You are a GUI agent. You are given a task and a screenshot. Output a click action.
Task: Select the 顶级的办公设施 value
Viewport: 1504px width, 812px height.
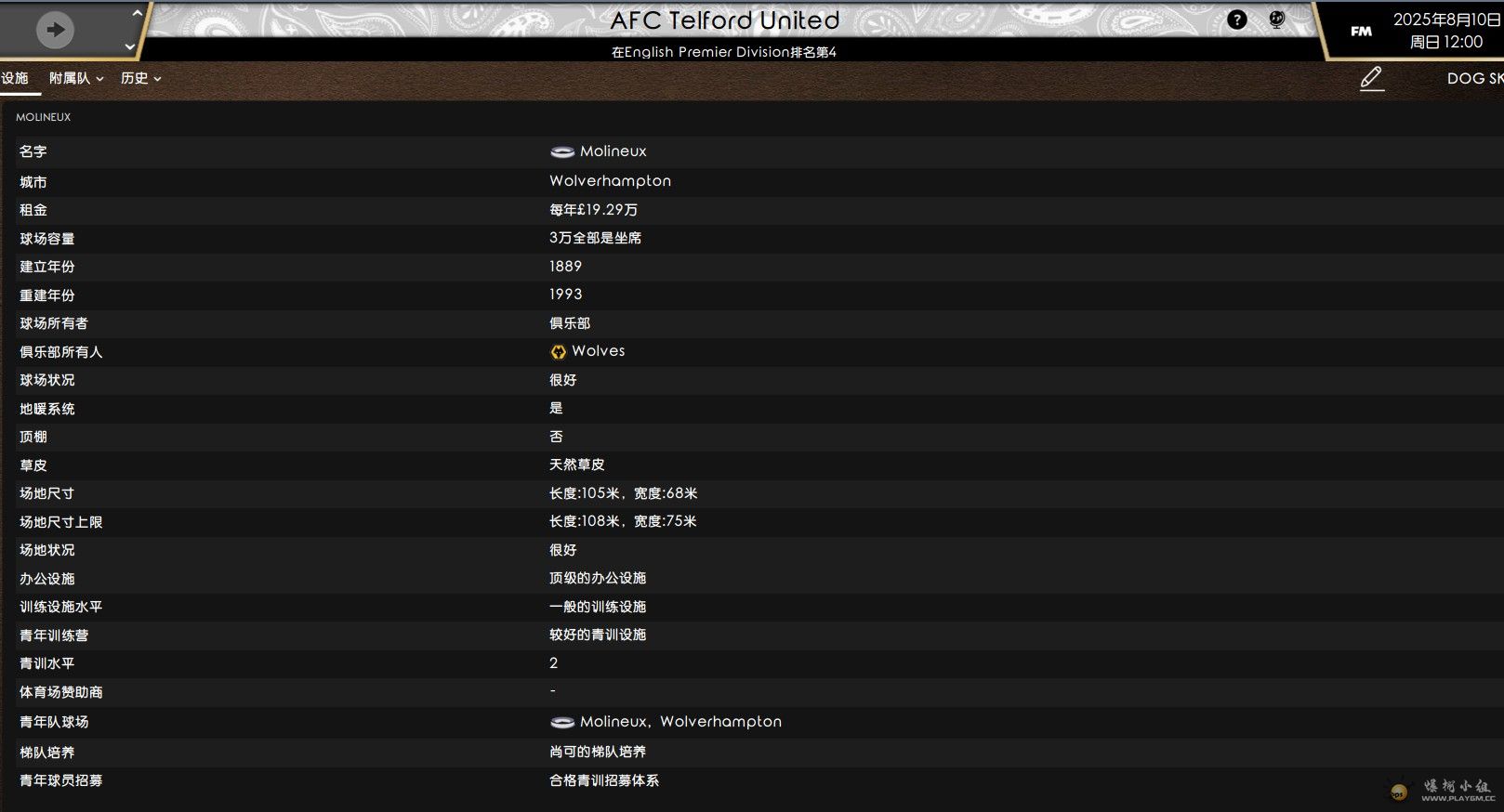tap(598, 578)
